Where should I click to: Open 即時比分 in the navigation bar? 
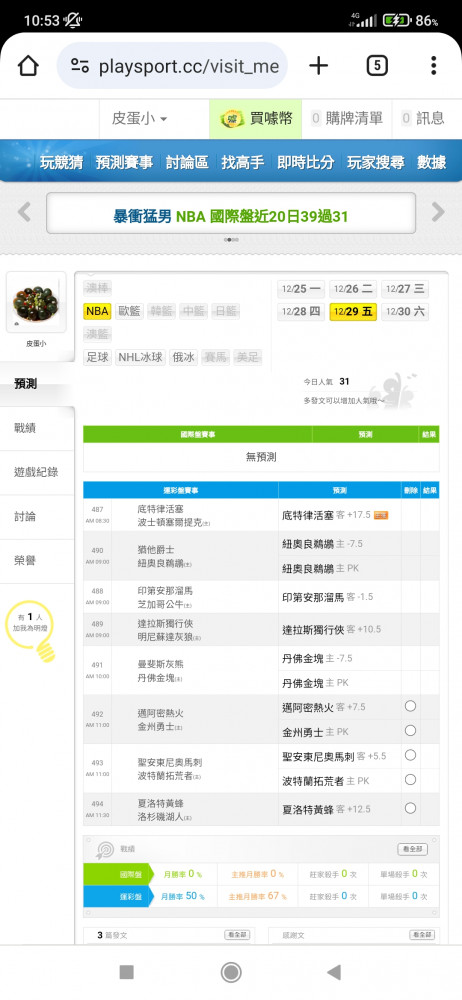305,162
